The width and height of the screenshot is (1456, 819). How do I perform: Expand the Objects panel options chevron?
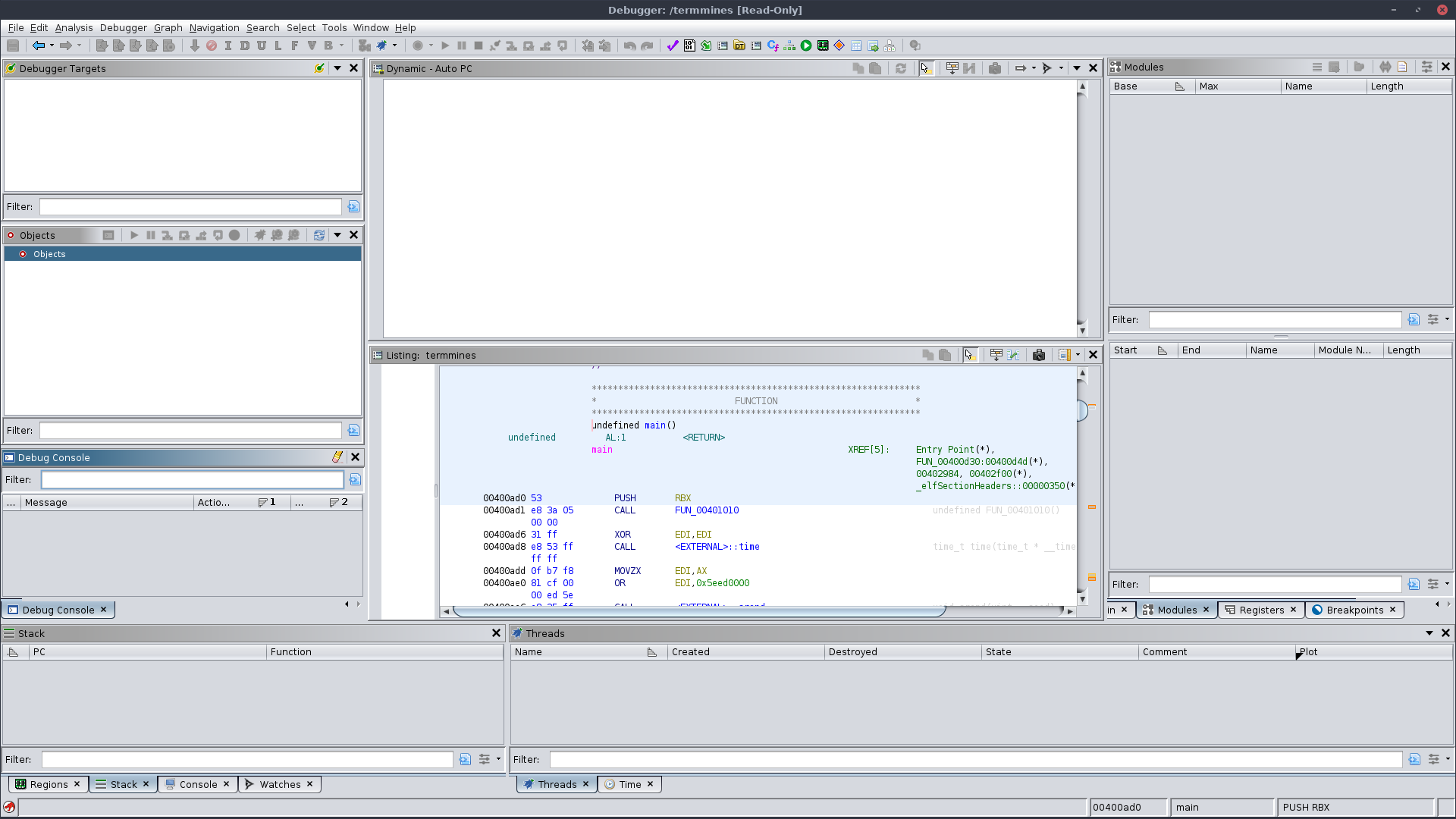click(337, 235)
